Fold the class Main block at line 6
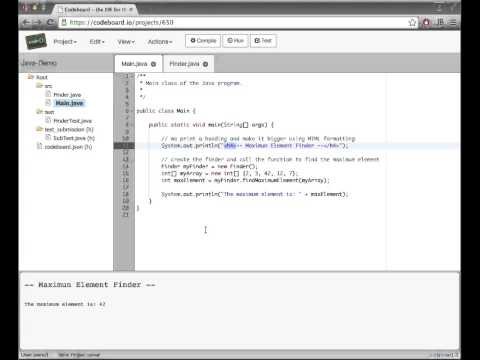480x360 pixels. coord(132,111)
